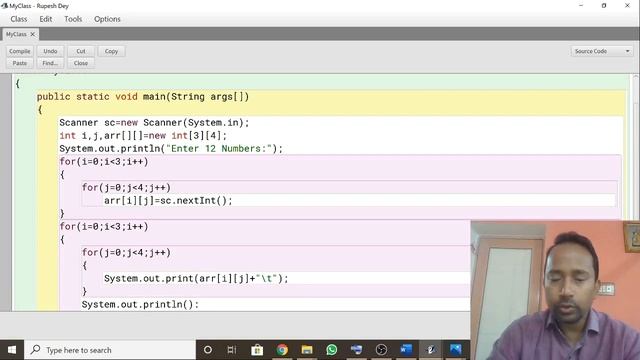This screenshot has height=360, width=640.
Task: Minimize the BlueJ editor window
Action: [x=581, y=6]
